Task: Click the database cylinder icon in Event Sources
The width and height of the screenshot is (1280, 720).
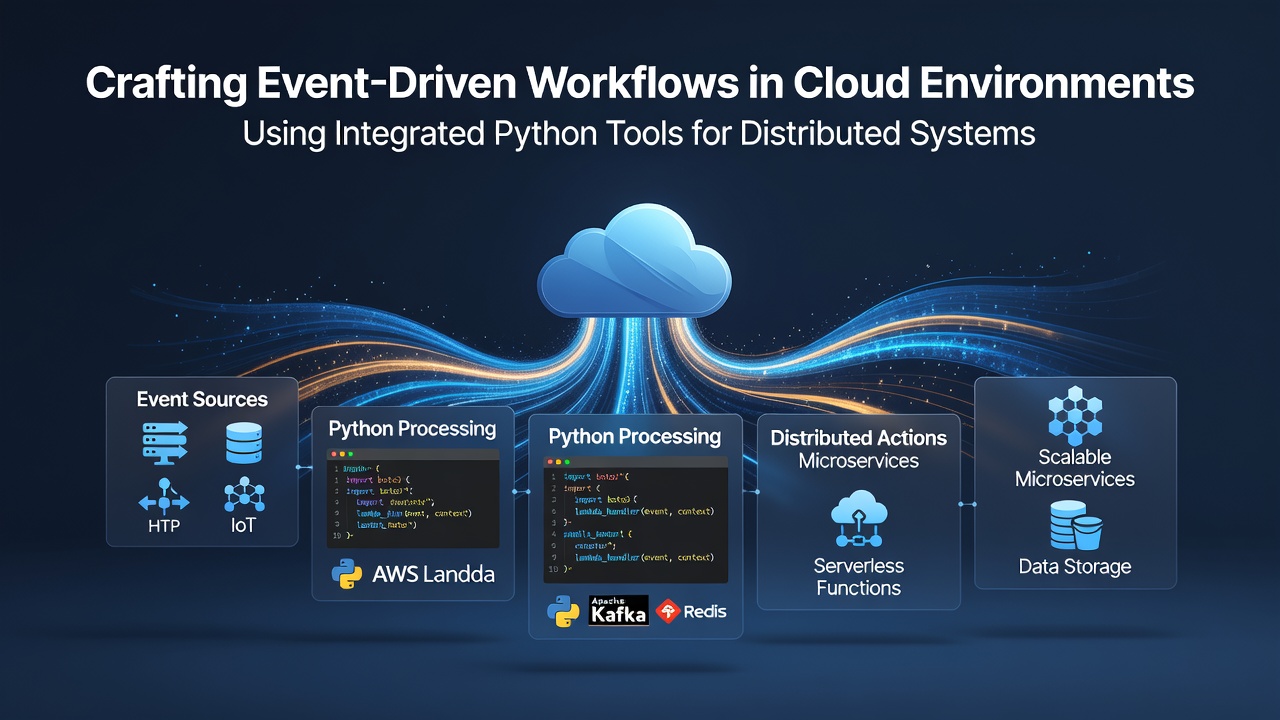Action: tap(244, 443)
